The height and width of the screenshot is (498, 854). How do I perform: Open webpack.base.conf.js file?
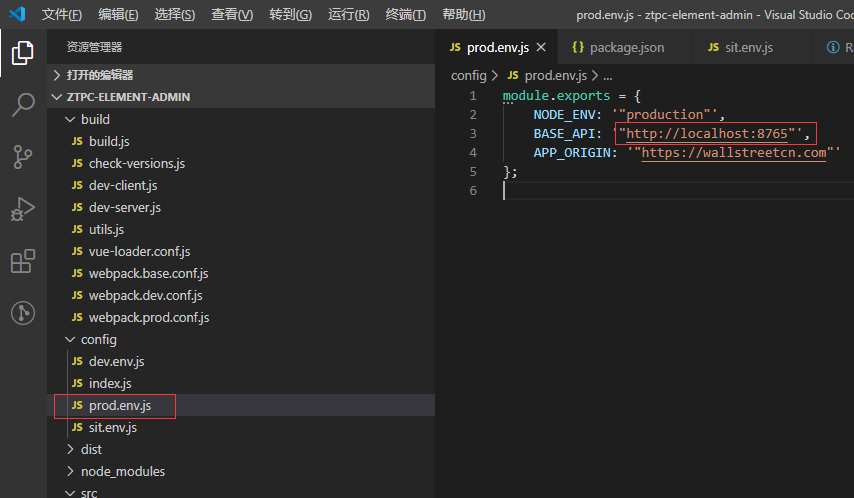[241, 274]
